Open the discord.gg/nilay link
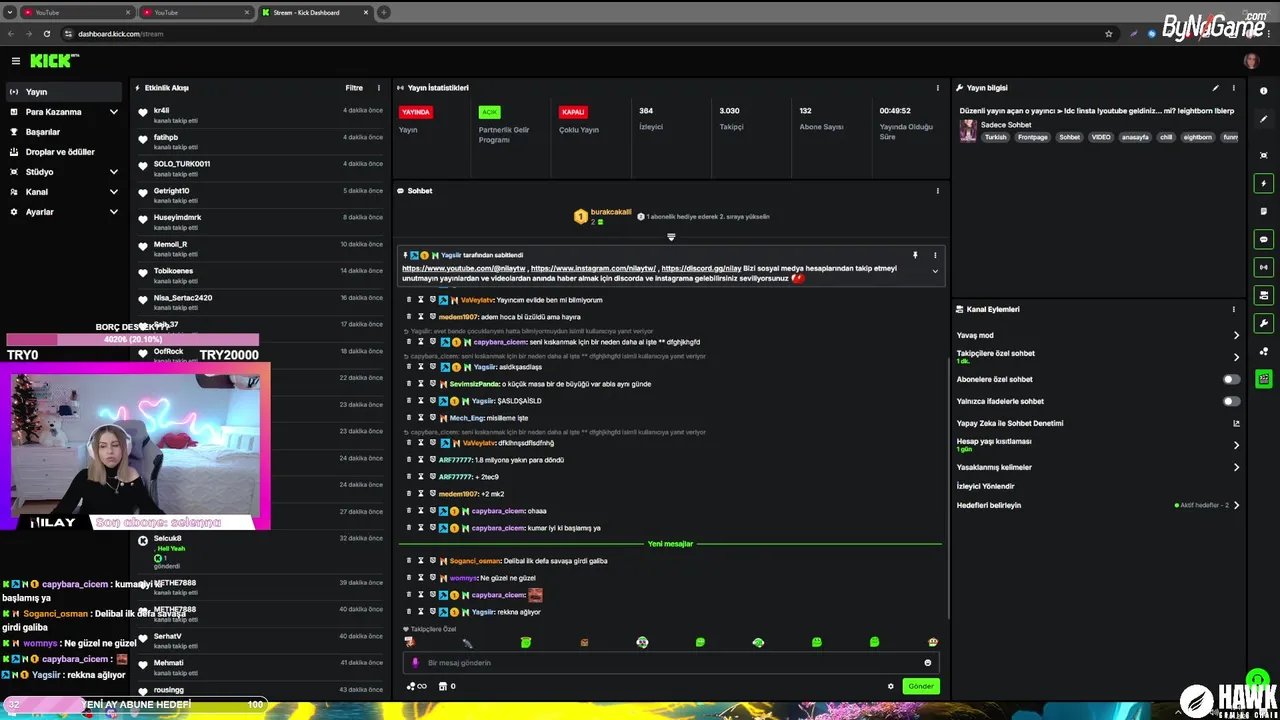This screenshot has width=1280, height=720. tap(701, 268)
